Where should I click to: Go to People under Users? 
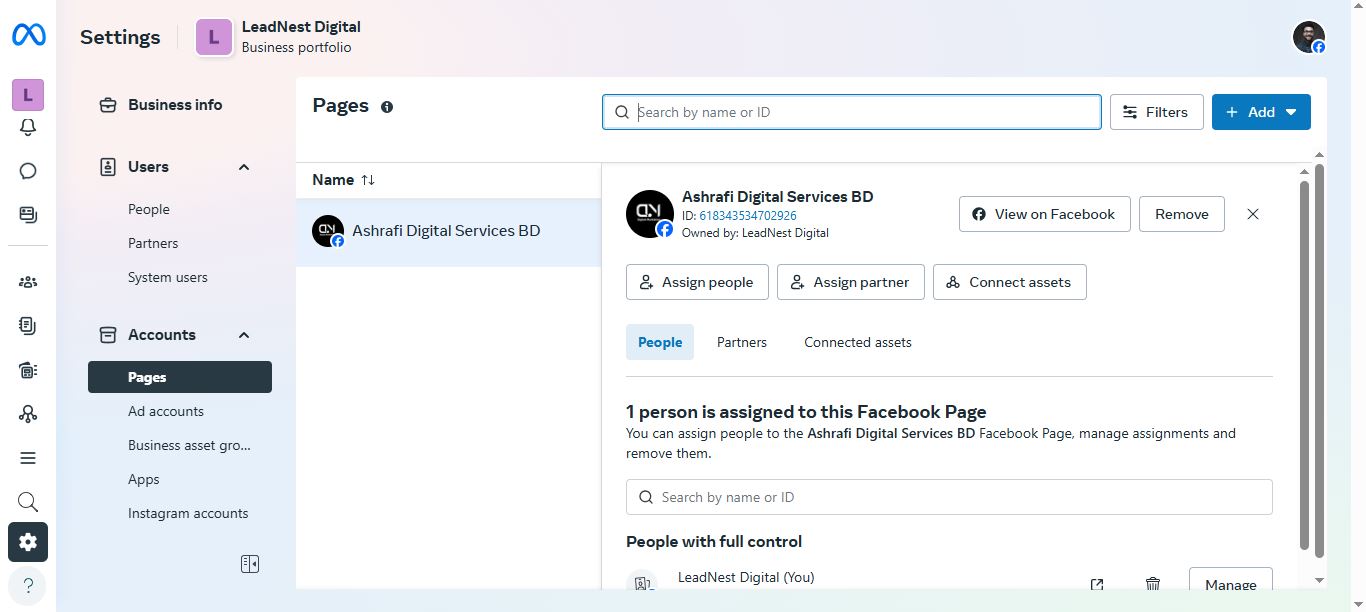(149, 209)
